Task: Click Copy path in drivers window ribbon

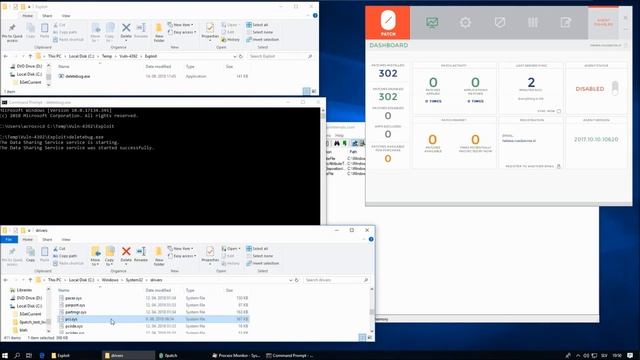Action: (x=65, y=256)
